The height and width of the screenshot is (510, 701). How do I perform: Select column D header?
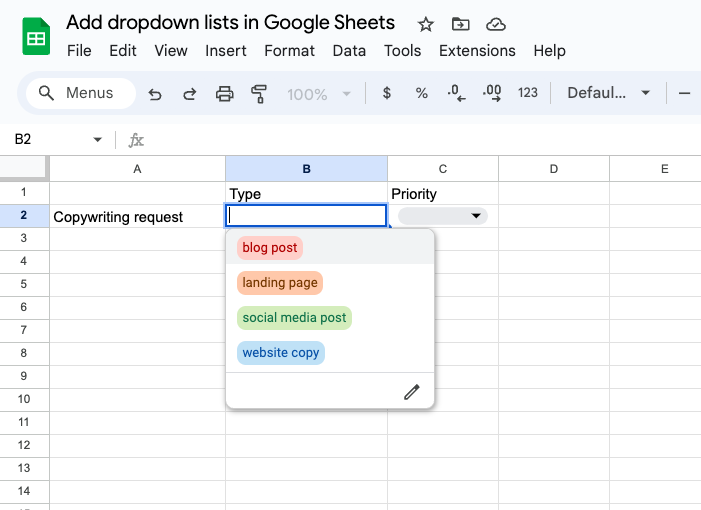(x=553, y=169)
